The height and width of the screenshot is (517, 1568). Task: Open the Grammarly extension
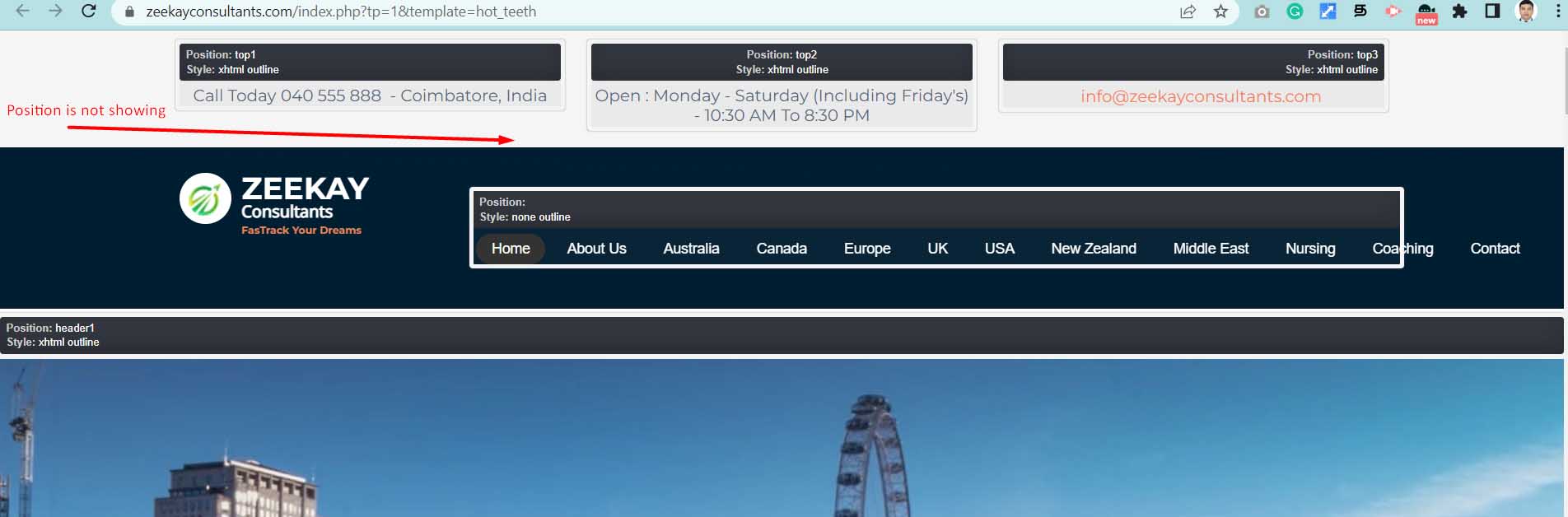1295,12
